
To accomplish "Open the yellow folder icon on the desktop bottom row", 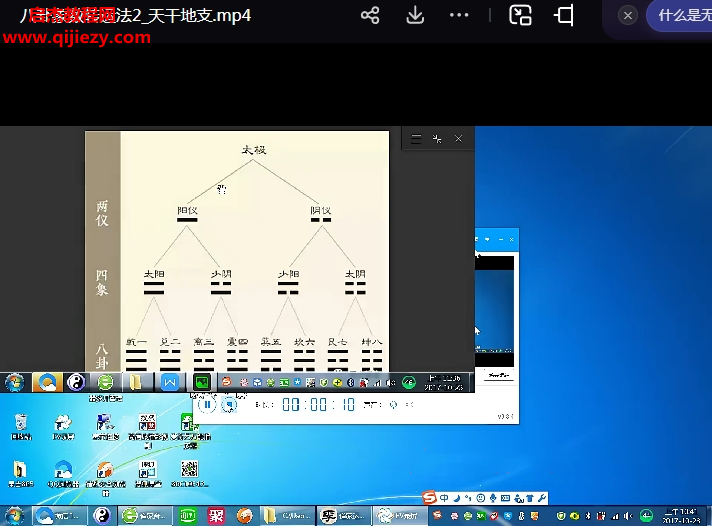I will [x=20, y=473].
